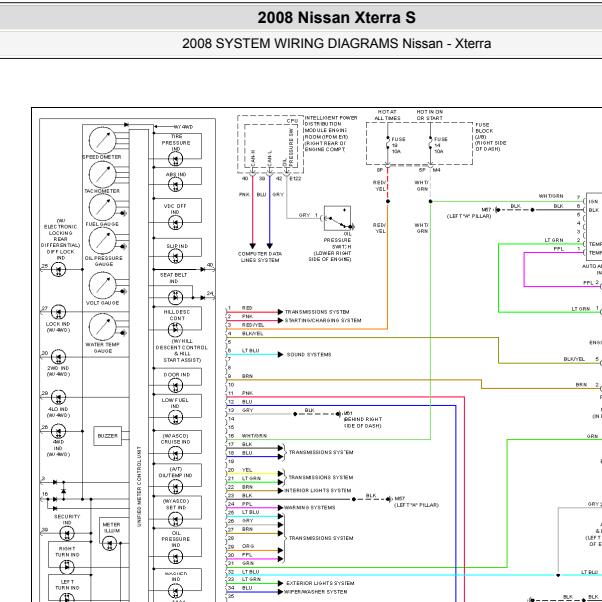
Task: Select the OIL PRESSURE SWITCH symbol
Action: click(x=337, y=218)
